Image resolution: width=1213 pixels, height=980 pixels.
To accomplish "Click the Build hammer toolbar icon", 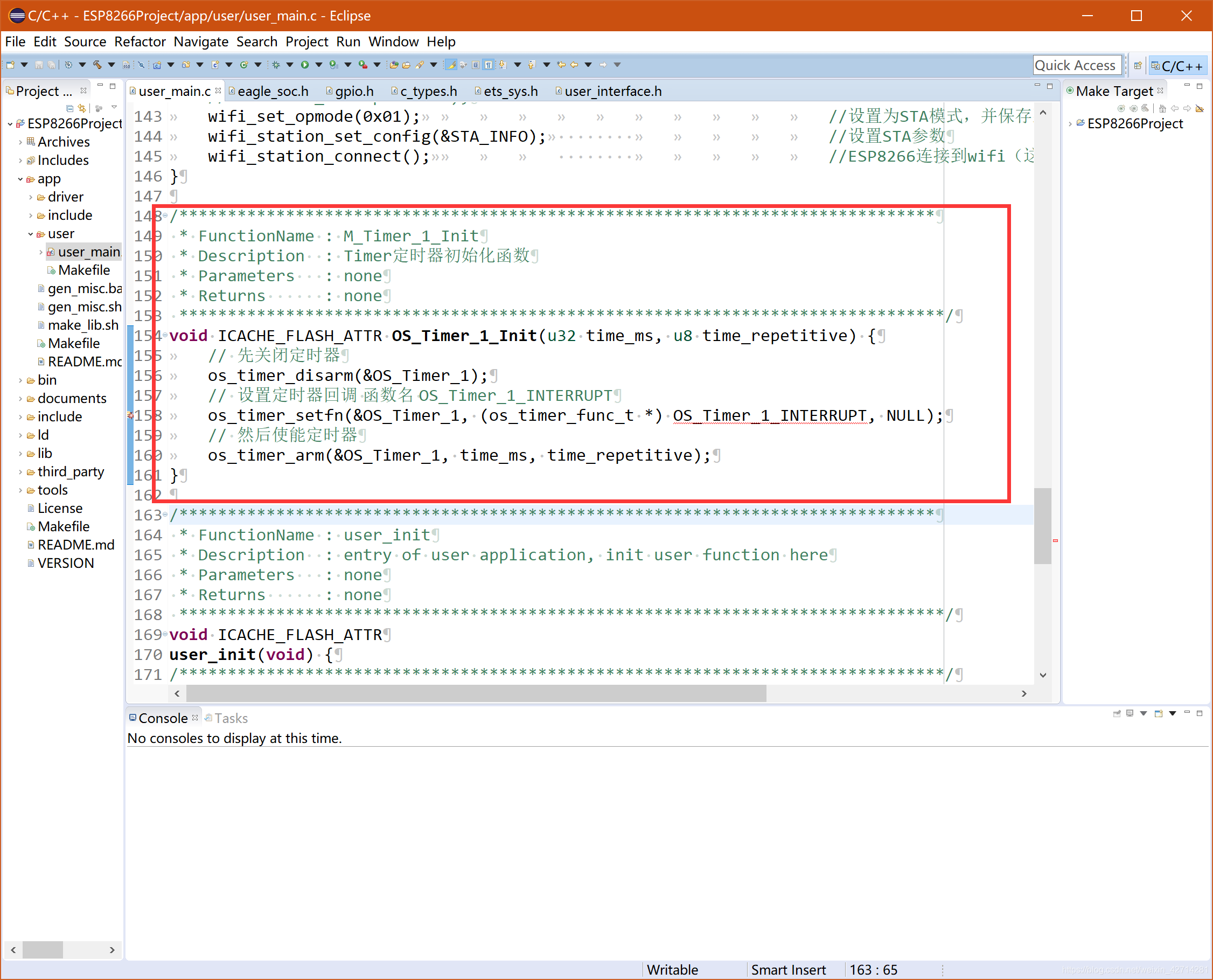I will click(x=97, y=65).
